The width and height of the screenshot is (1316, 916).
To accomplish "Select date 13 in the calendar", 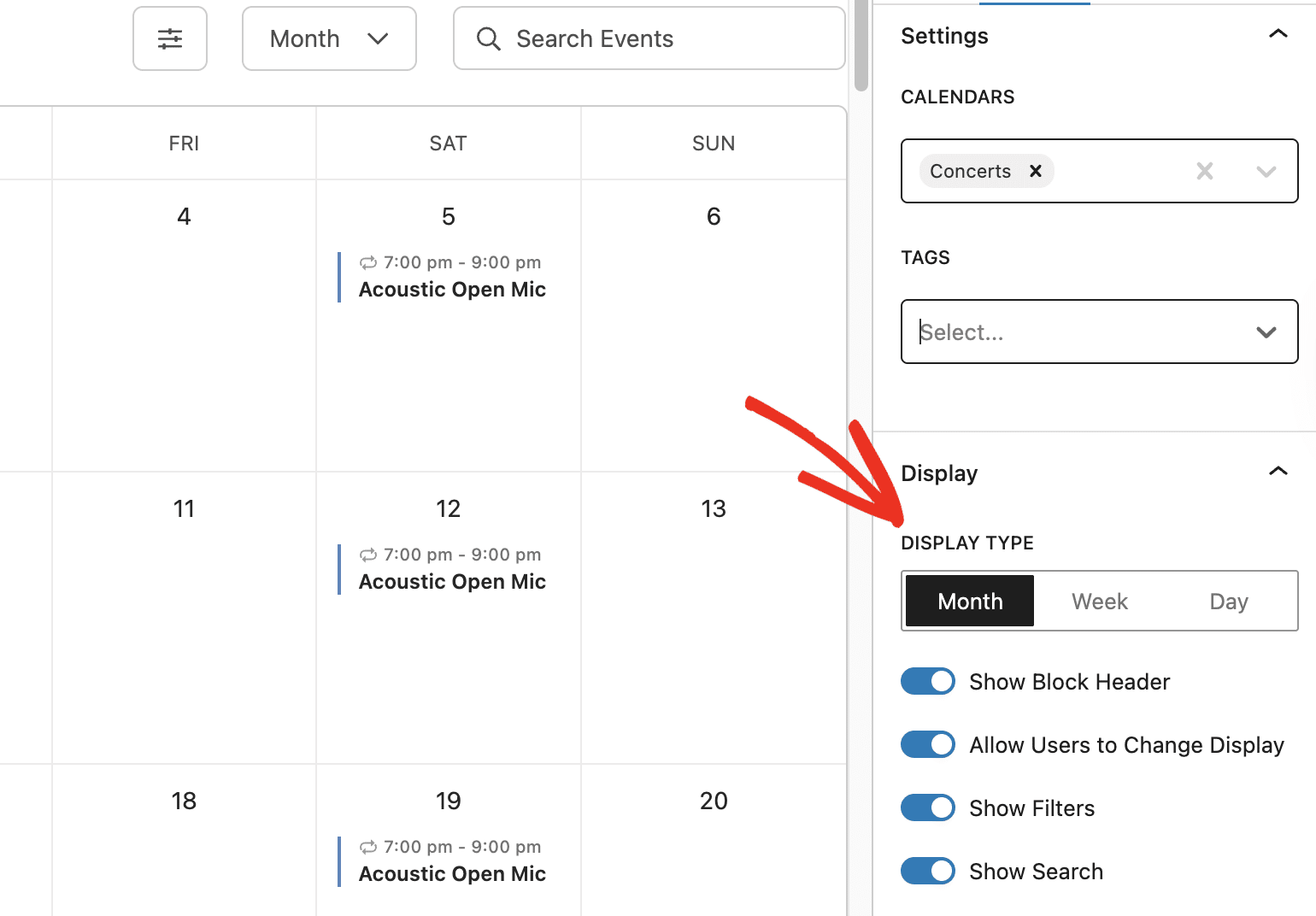I will click(714, 508).
